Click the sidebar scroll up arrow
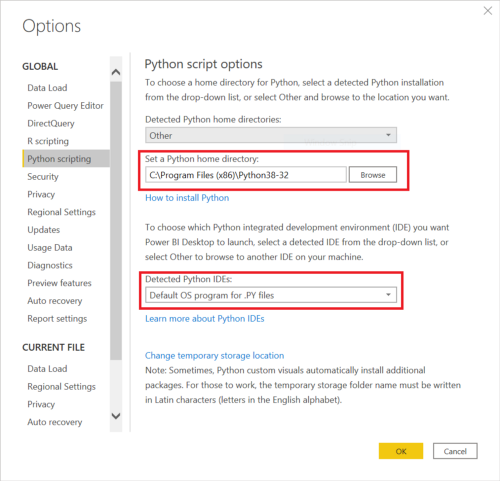 (x=116, y=72)
